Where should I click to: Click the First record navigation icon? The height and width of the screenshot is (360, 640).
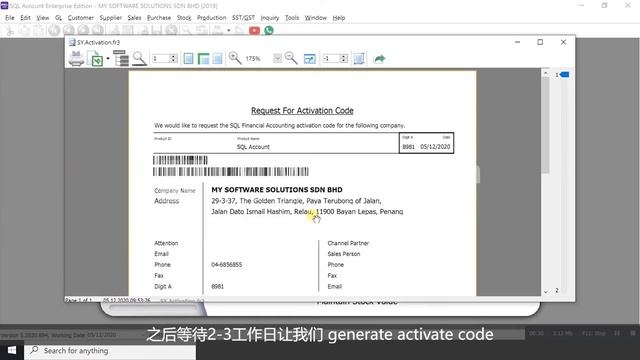click(54, 31)
